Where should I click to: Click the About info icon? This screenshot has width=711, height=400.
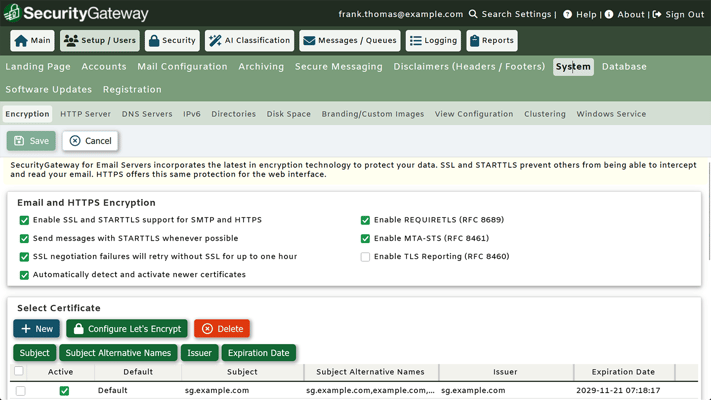[x=609, y=15]
